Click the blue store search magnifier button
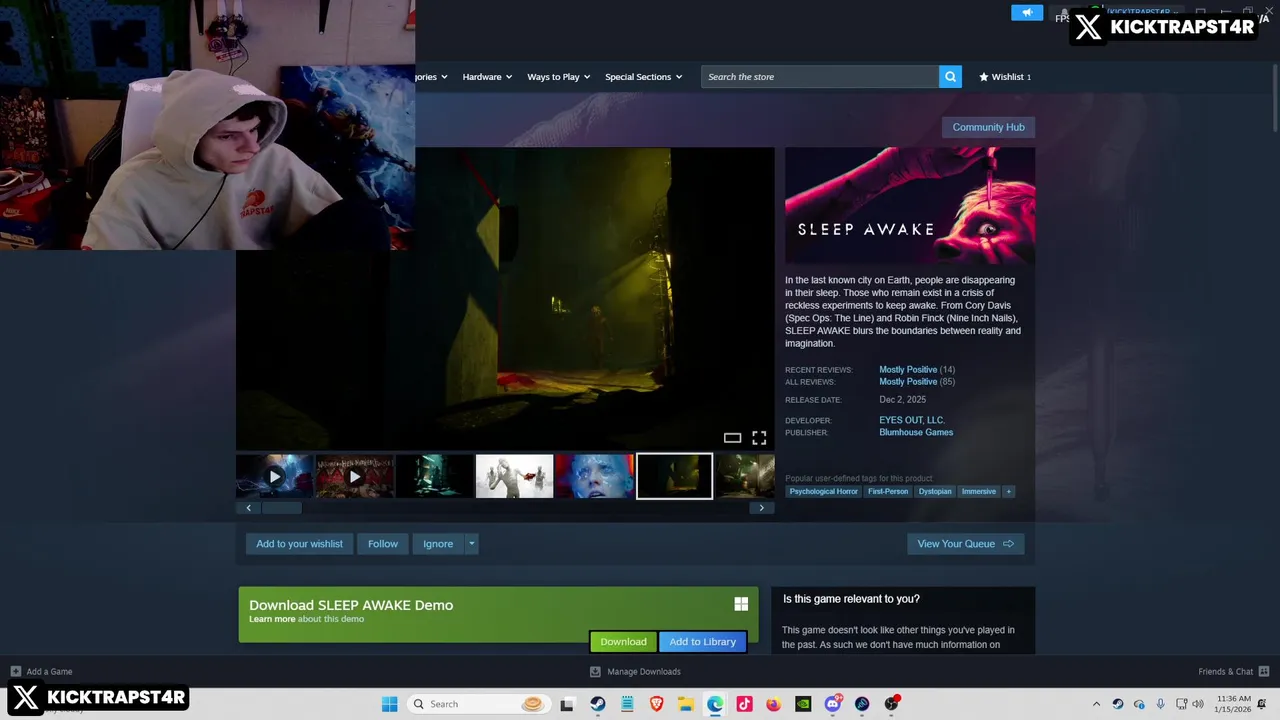1280x720 pixels. tap(950, 76)
